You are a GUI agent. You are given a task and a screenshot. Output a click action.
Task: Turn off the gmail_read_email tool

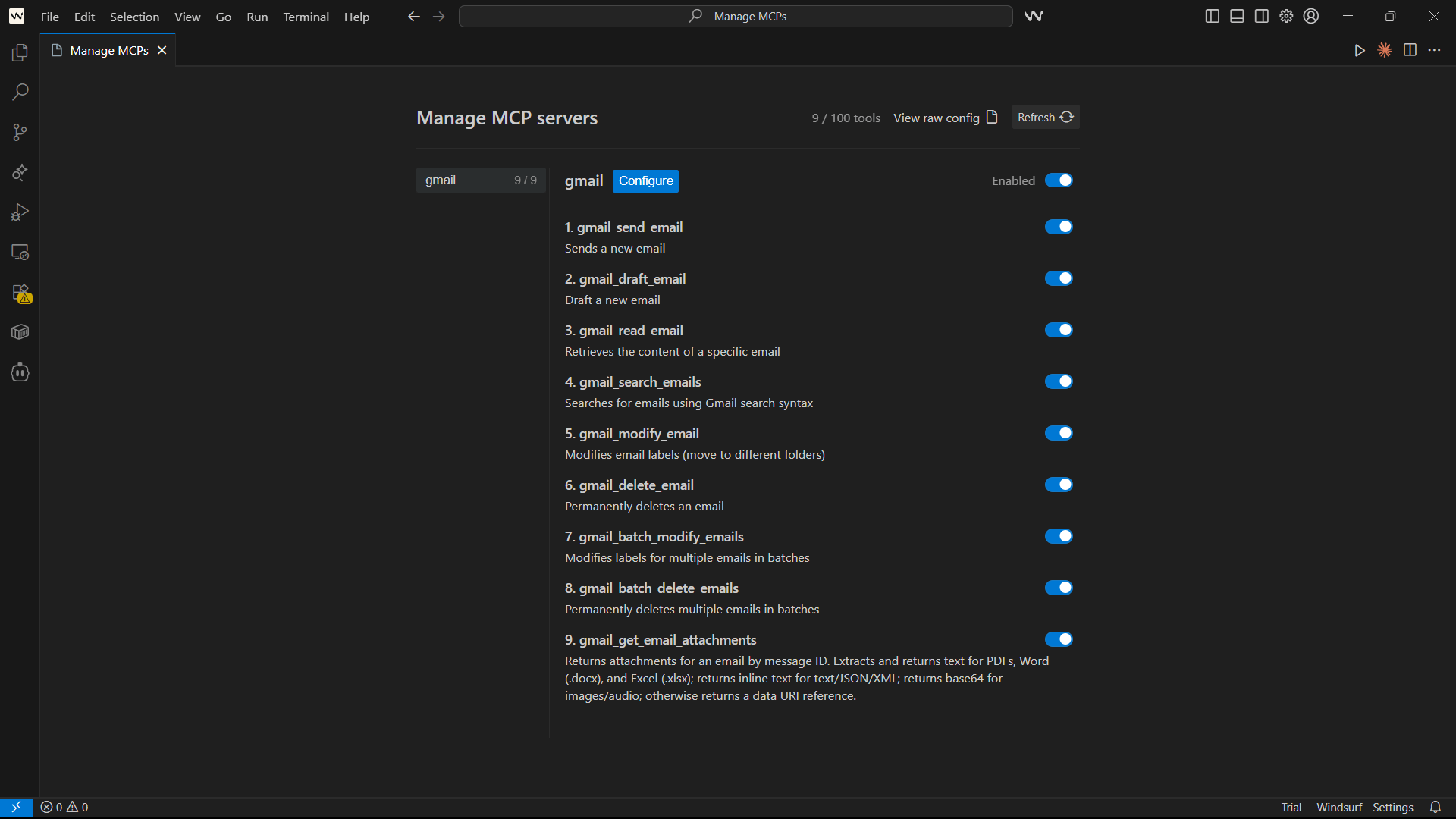pyautogui.click(x=1059, y=330)
